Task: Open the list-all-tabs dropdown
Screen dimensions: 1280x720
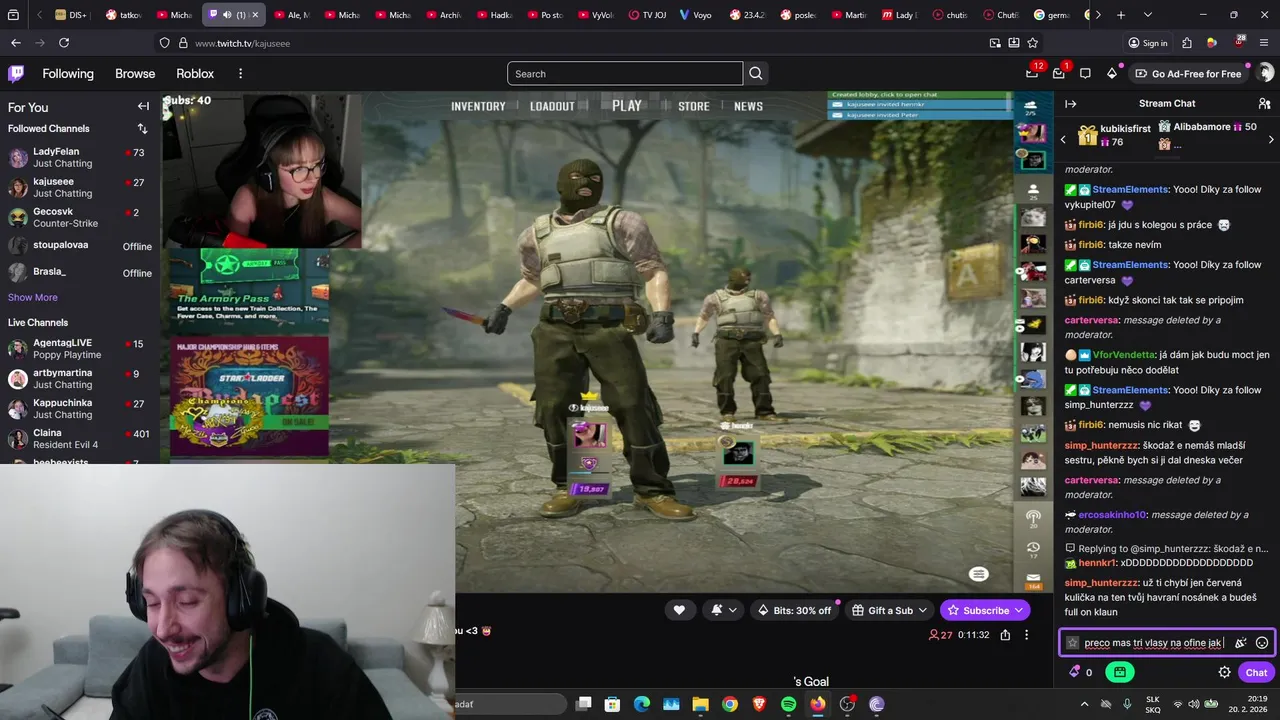Action: click(x=1147, y=15)
